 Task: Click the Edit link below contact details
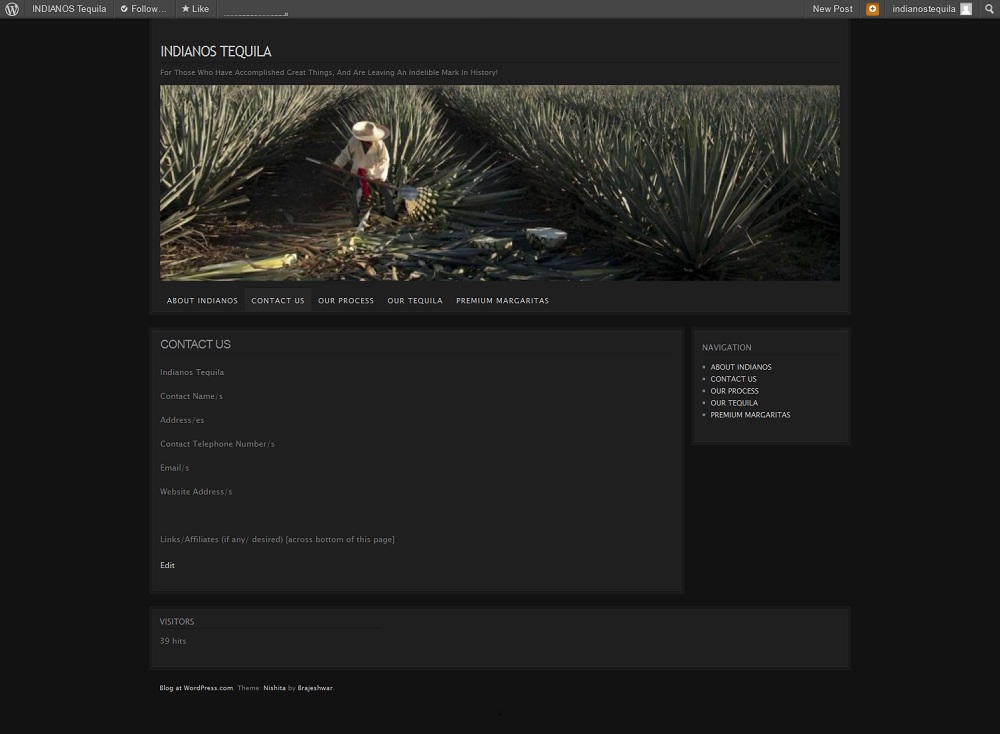click(x=167, y=565)
